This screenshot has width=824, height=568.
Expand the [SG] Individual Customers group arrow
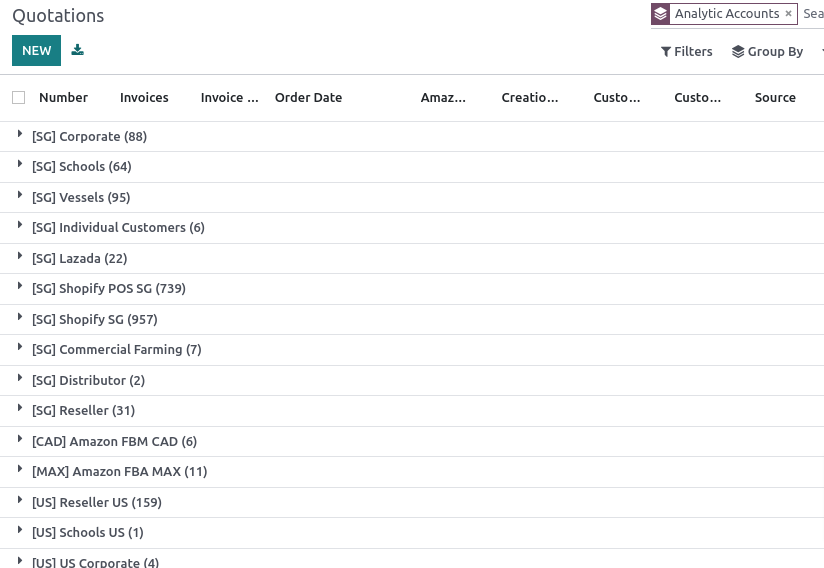(19, 224)
